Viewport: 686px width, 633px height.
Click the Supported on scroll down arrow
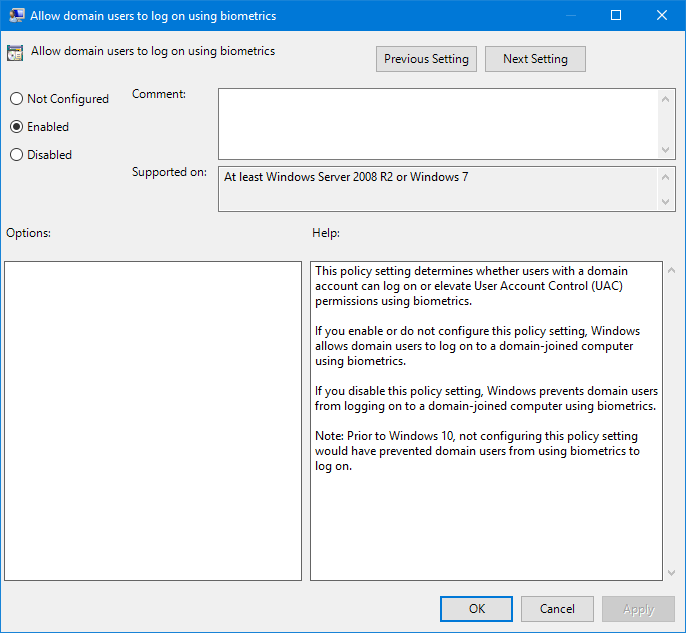(x=668, y=202)
